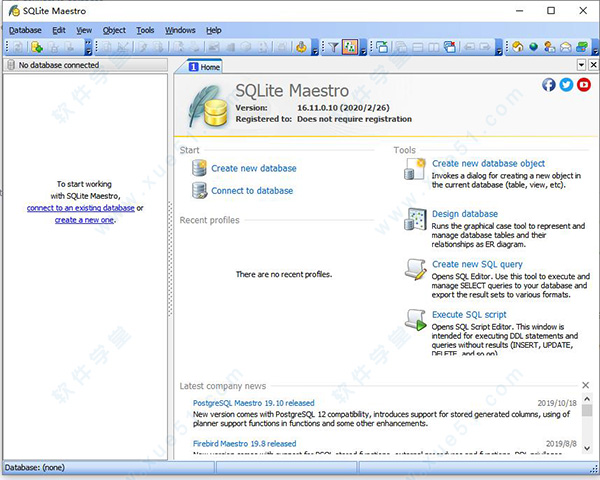The width and height of the screenshot is (600, 480).
Task: Click the Execute SQL script link
Action: [469, 315]
